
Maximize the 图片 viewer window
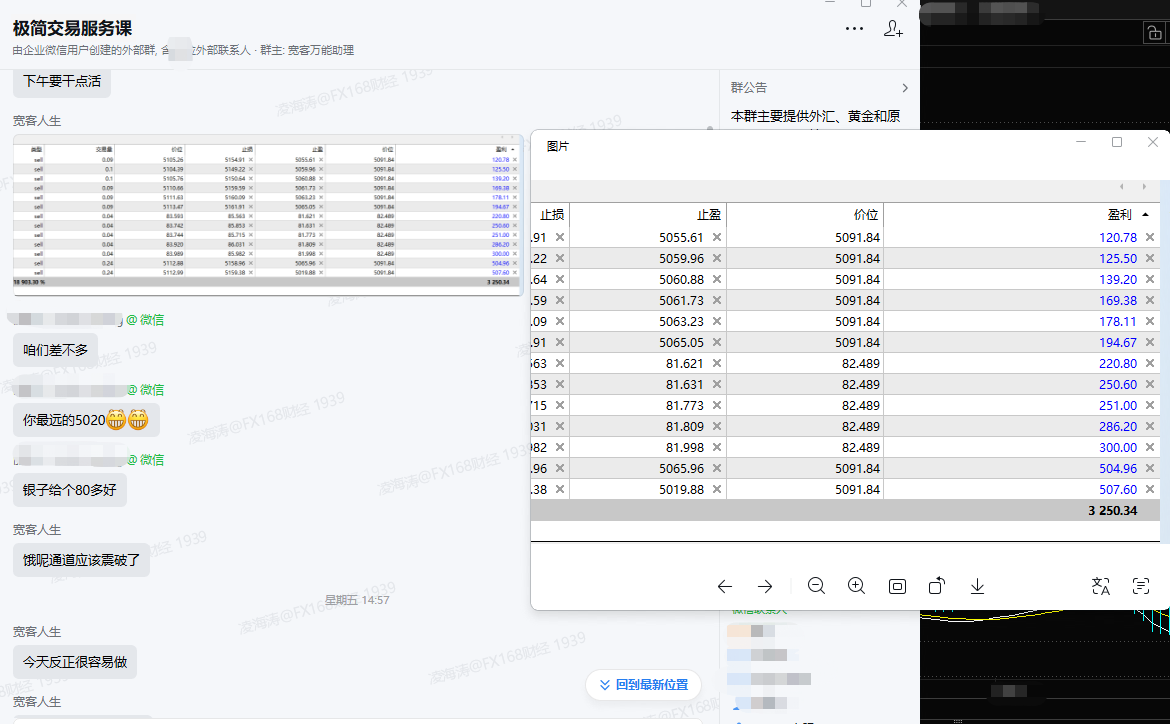coord(1117,143)
